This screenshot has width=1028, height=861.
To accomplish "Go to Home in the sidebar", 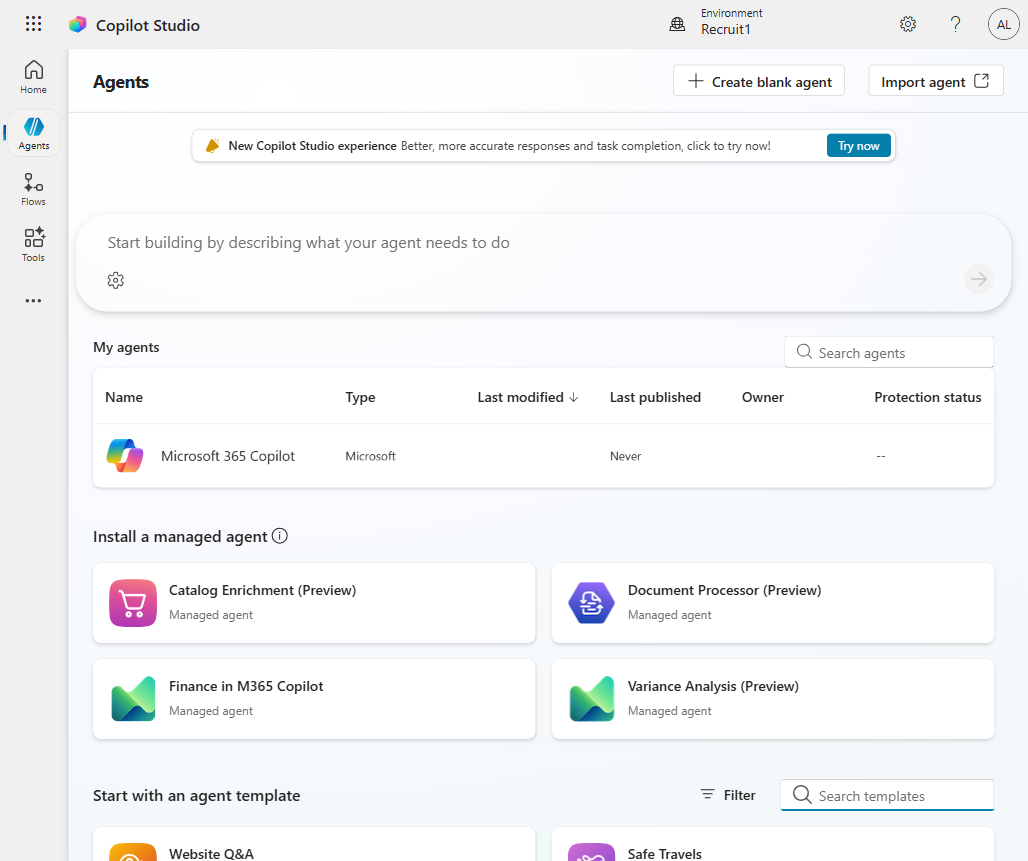I will click(x=33, y=77).
